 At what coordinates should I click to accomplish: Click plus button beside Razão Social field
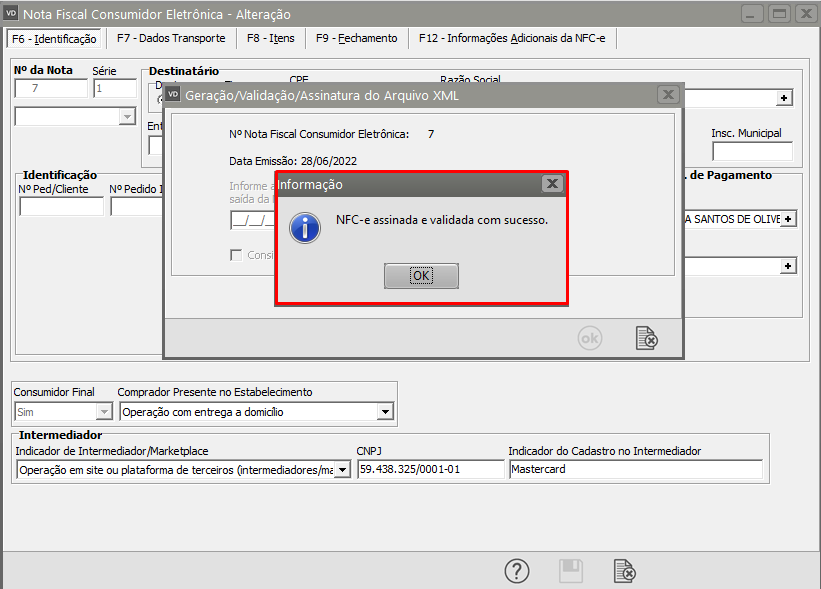point(784,98)
